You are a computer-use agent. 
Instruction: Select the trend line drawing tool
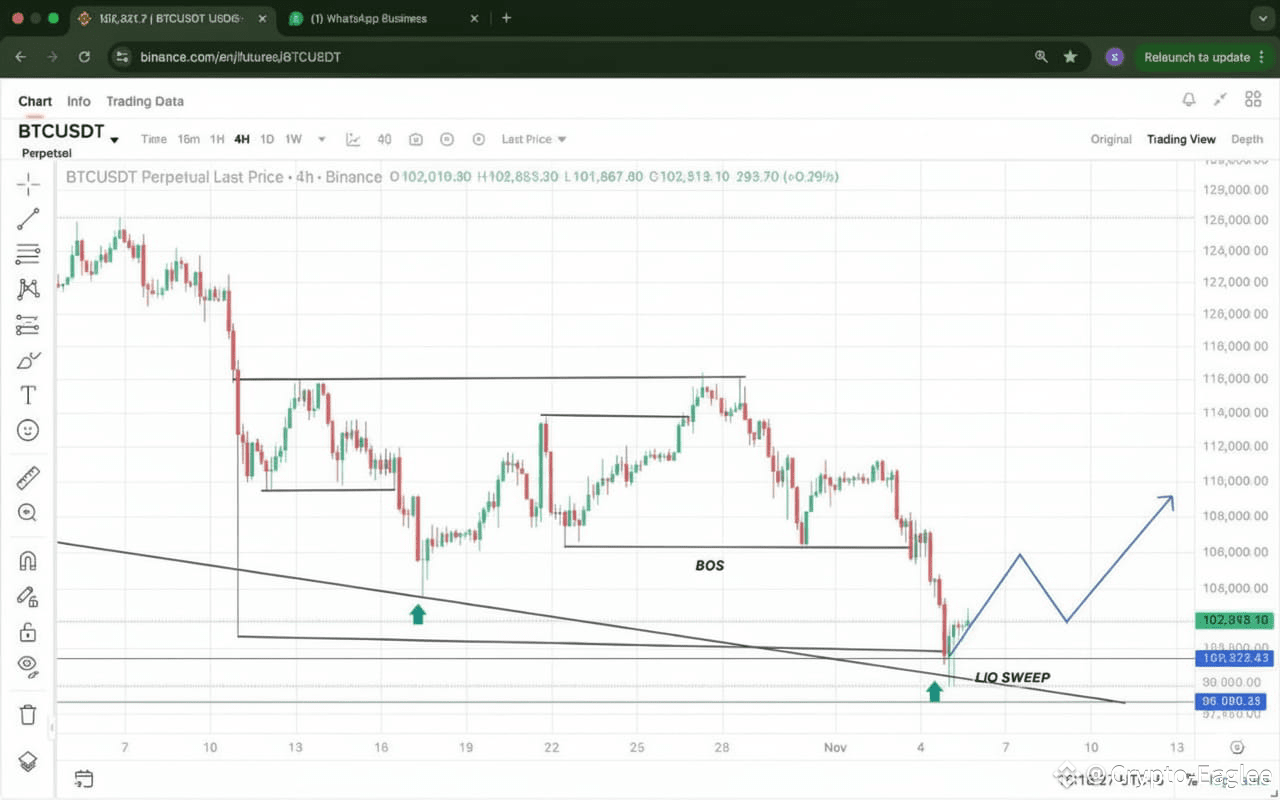(x=28, y=219)
